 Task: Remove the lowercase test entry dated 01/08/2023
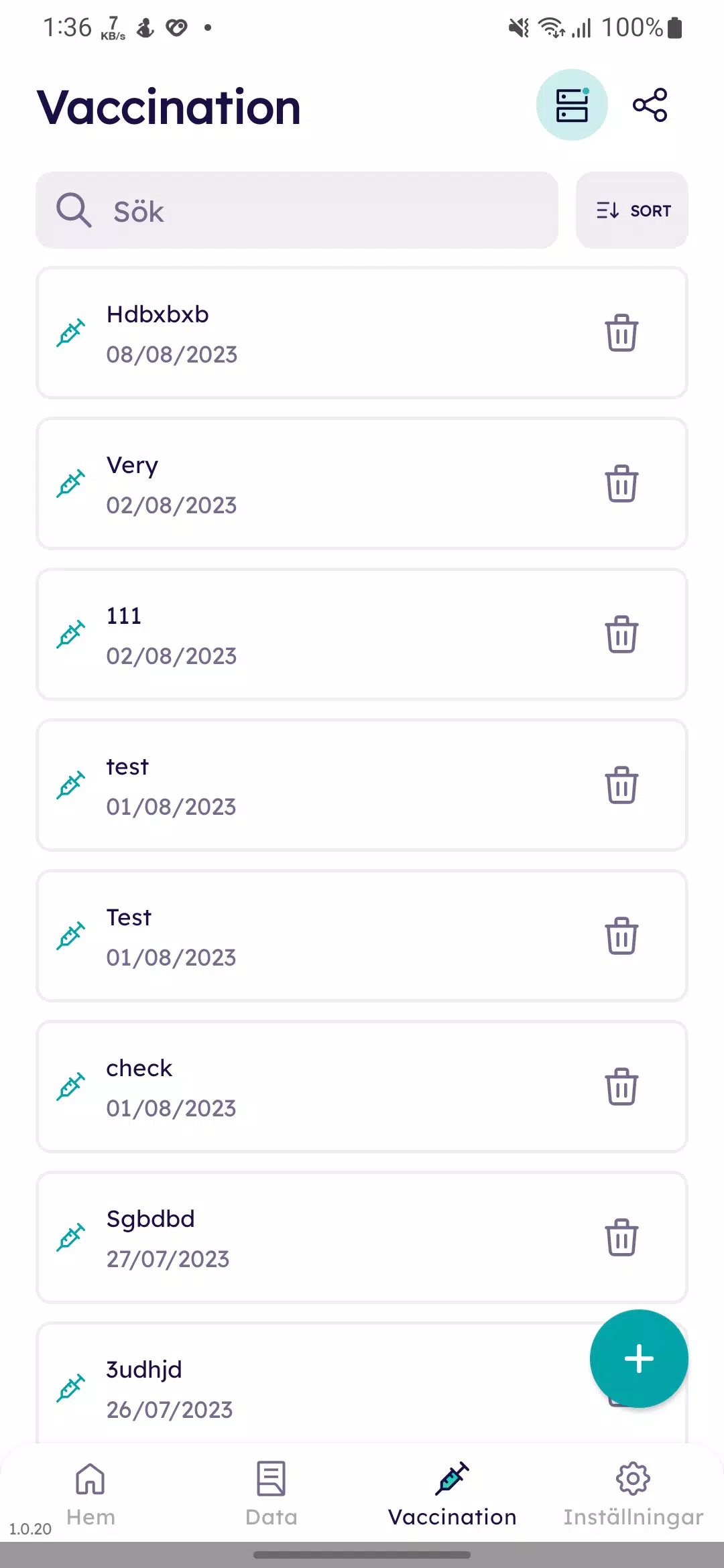[x=621, y=785]
